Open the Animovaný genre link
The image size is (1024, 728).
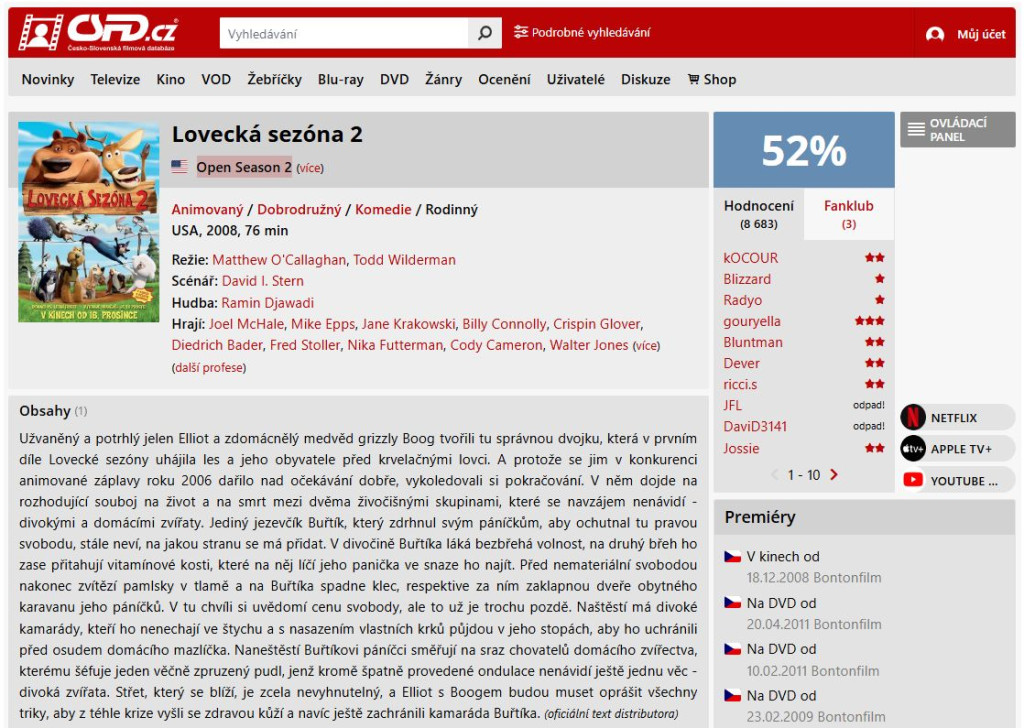pyautogui.click(x=207, y=210)
